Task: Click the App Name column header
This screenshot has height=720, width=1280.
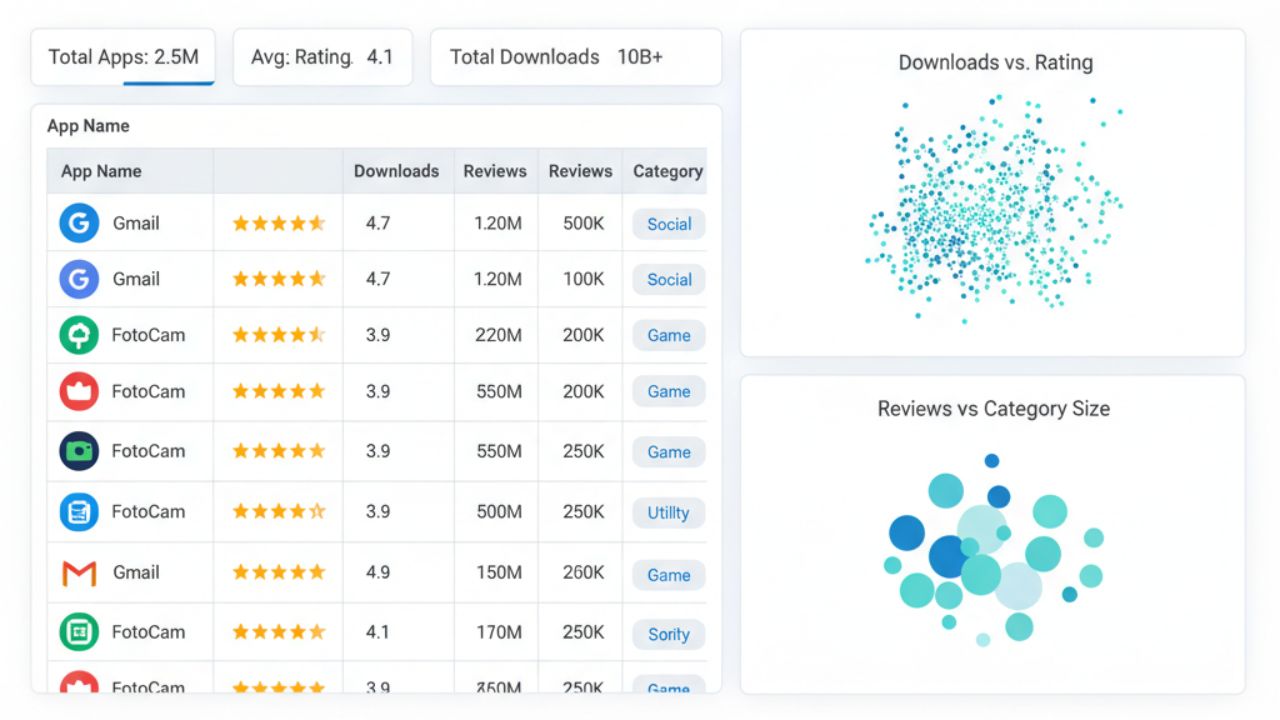Action: click(101, 171)
